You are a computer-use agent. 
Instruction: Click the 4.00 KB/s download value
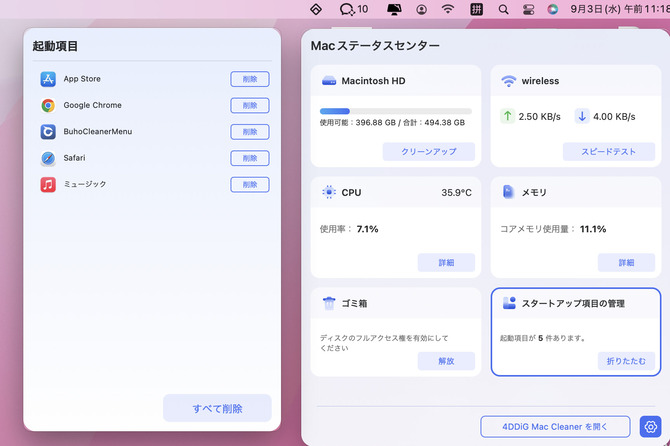[614, 117]
